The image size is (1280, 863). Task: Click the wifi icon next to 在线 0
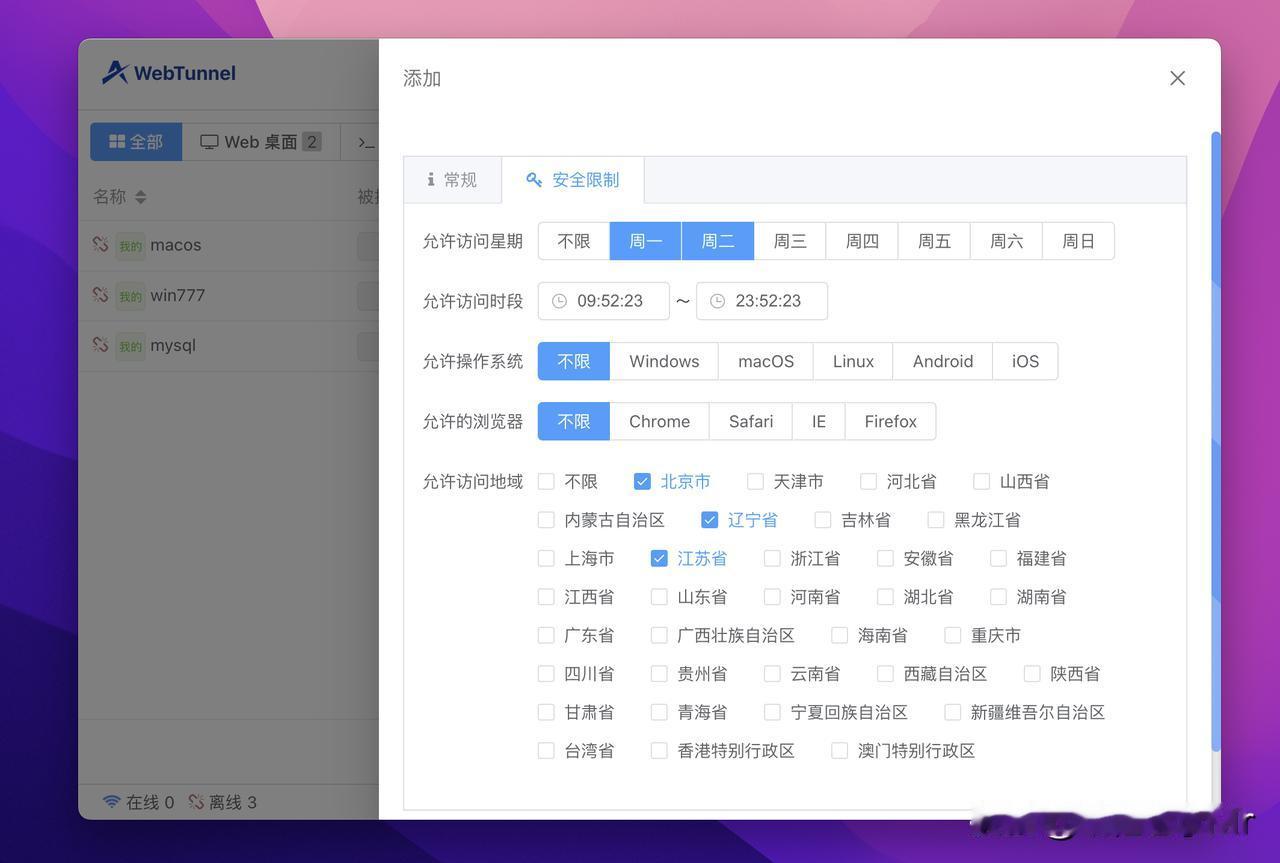point(112,801)
